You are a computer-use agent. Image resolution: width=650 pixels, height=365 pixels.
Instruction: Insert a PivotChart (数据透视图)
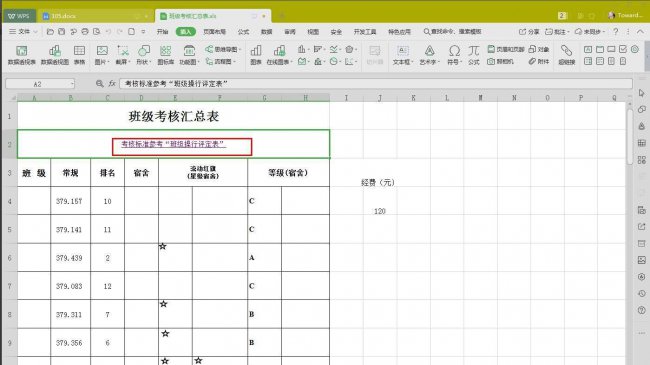click(x=55, y=55)
